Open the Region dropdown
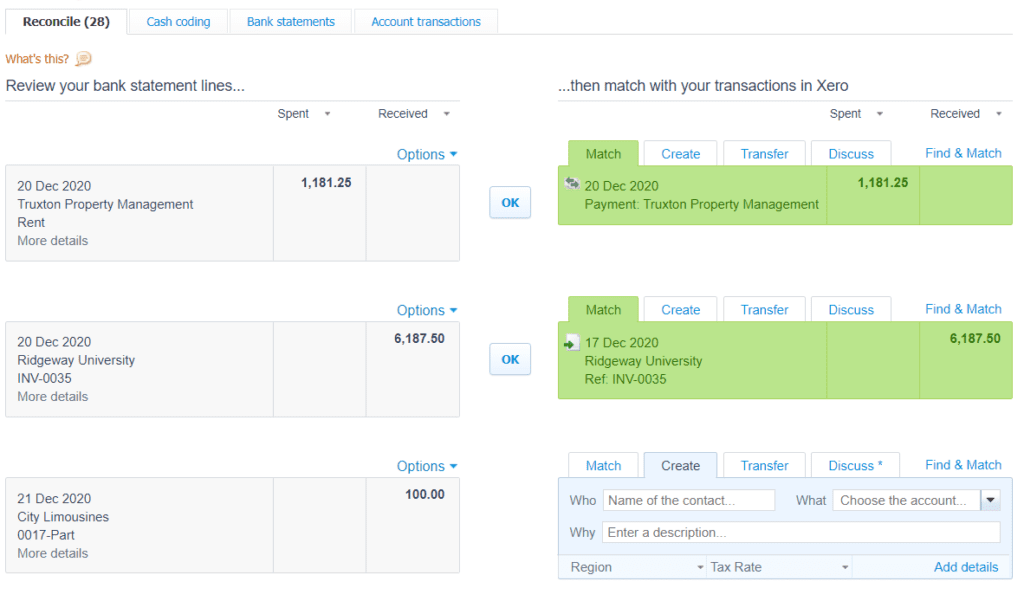The height and width of the screenshot is (601, 1024). point(635,567)
